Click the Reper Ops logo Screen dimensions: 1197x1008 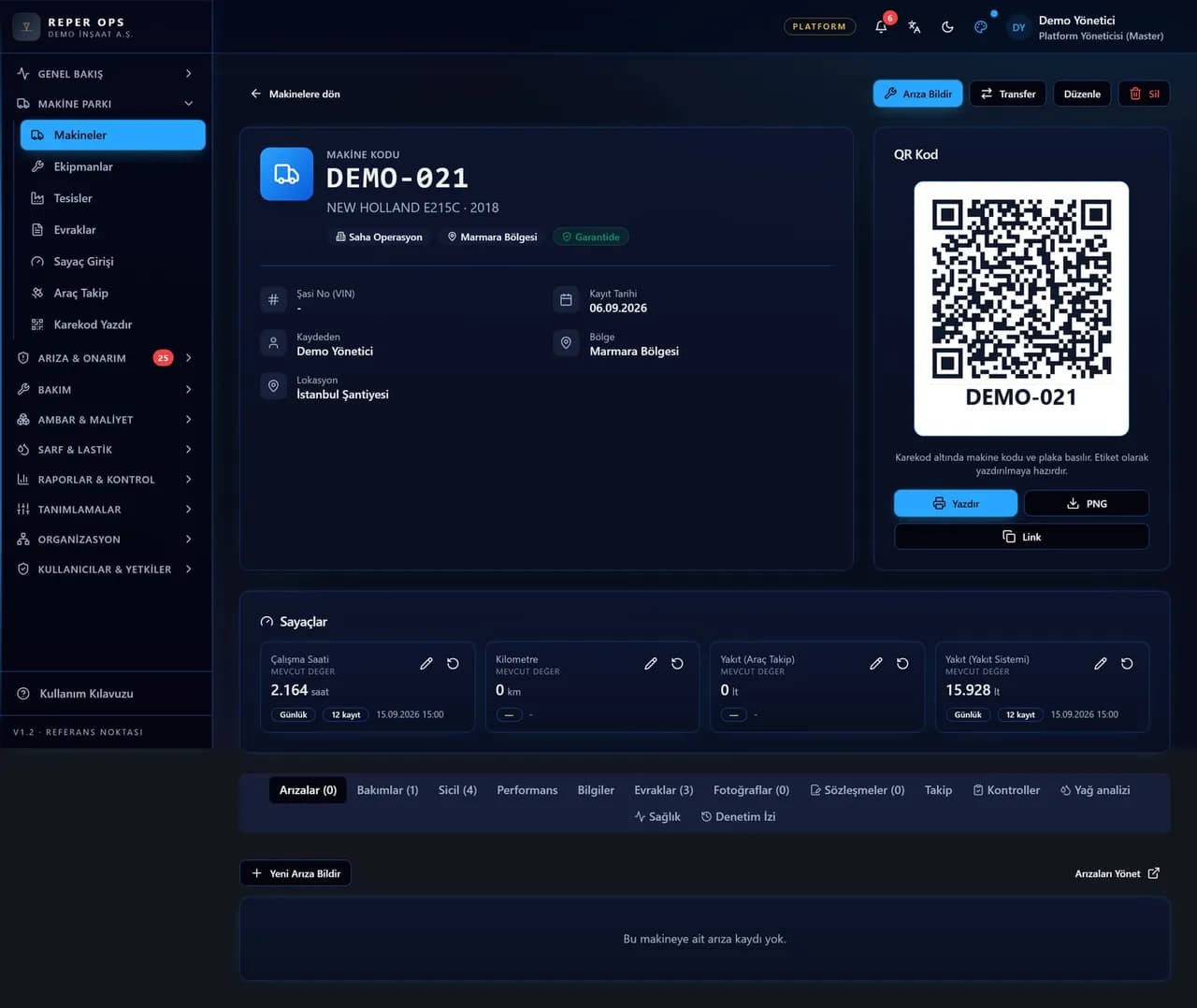tap(26, 27)
